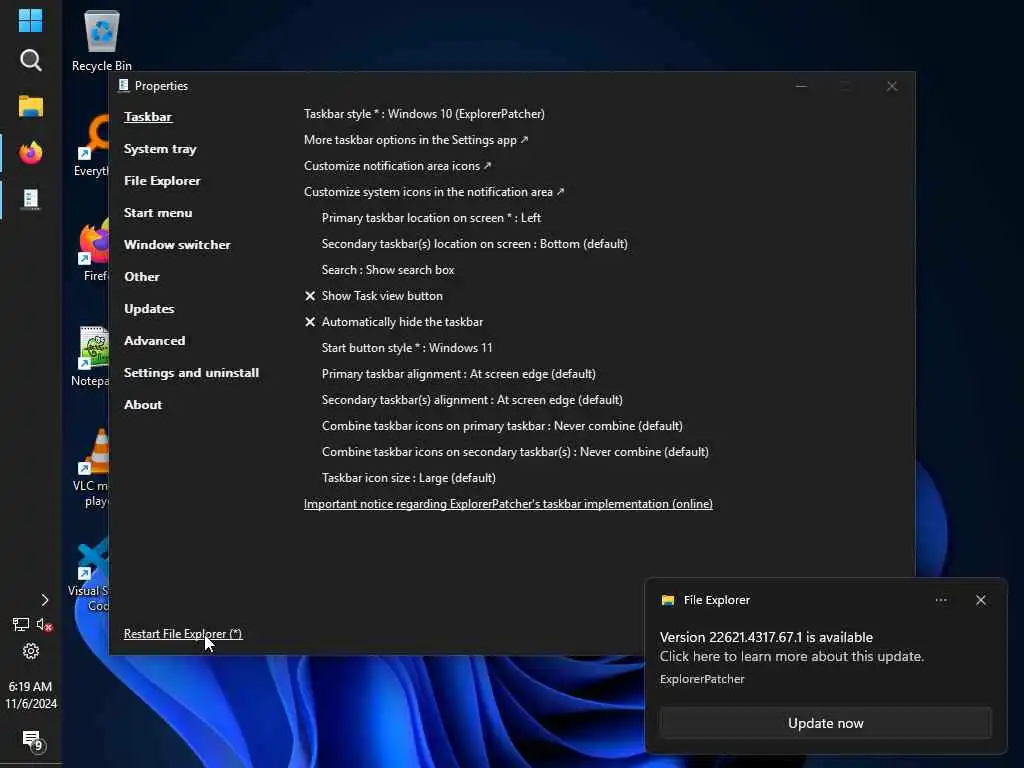1024x768 pixels.
Task: Open Settings and uninstall section
Action: click(x=191, y=373)
